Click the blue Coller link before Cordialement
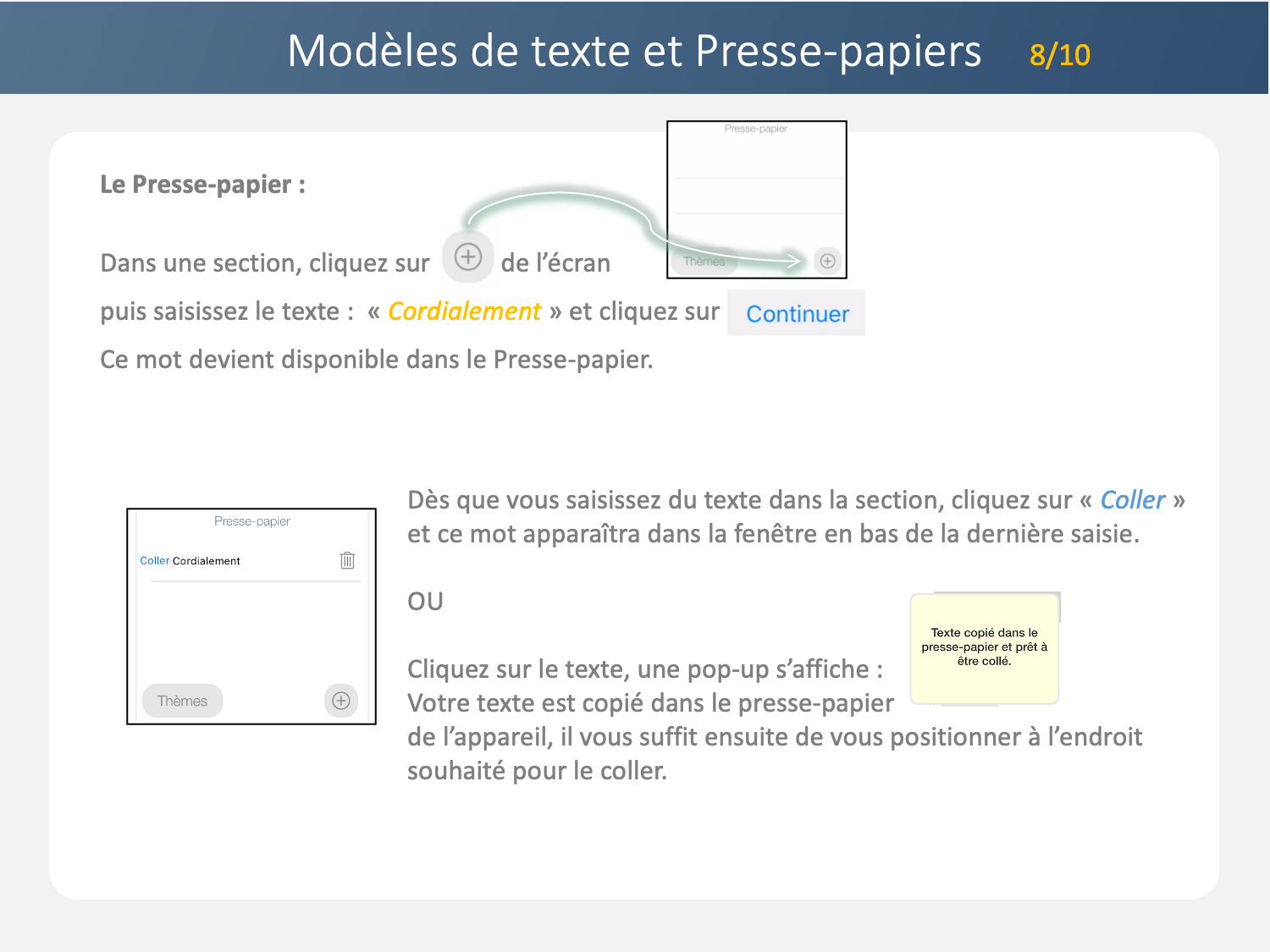1270x952 pixels. click(x=154, y=561)
